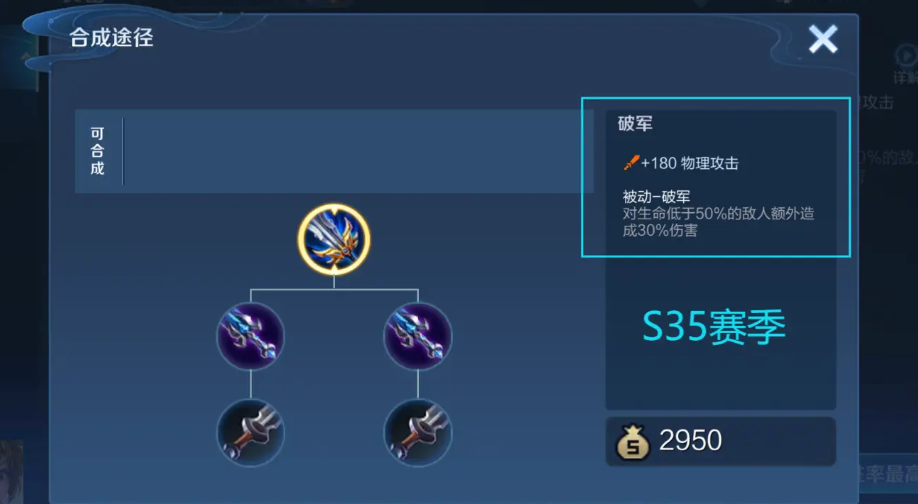Click the item price 2950
The width and height of the screenshot is (918, 504).
click(690, 441)
